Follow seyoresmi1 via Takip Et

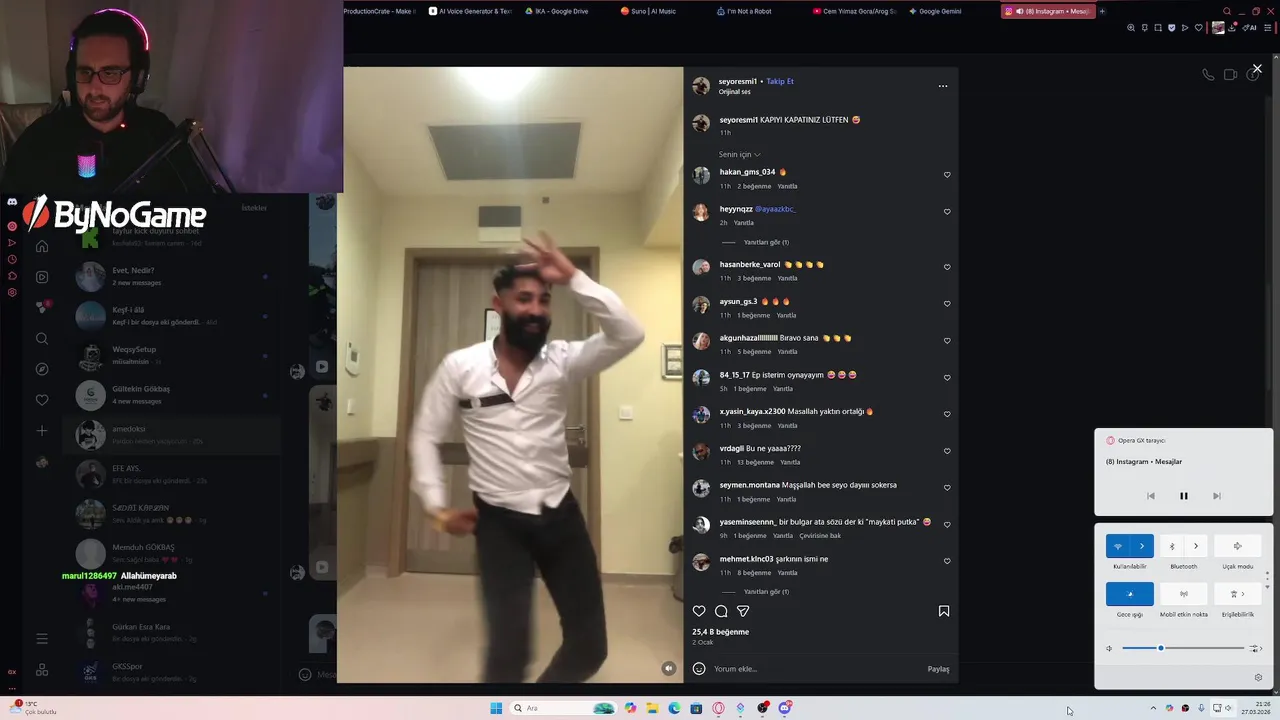click(780, 81)
